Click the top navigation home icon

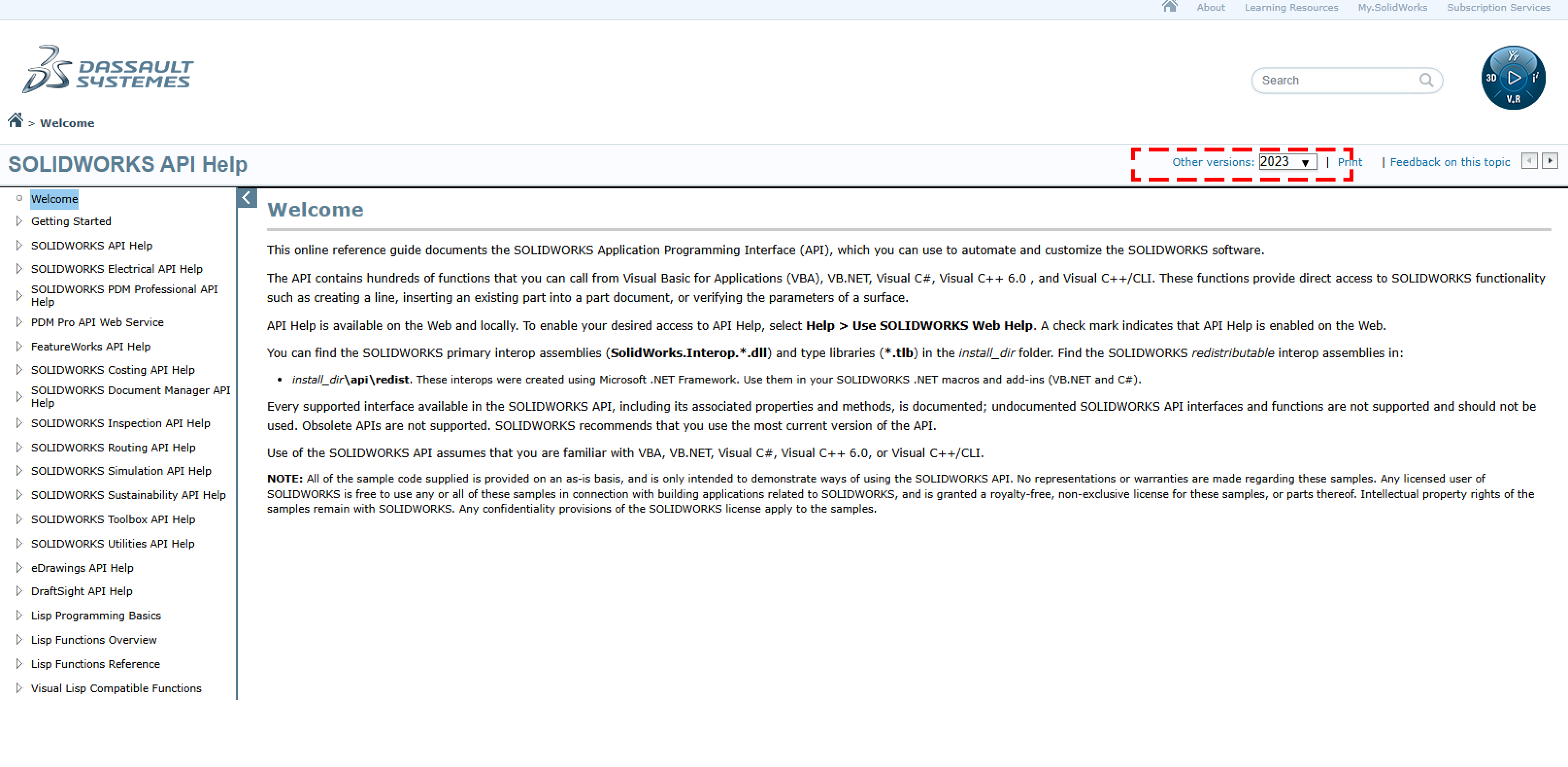(1169, 7)
